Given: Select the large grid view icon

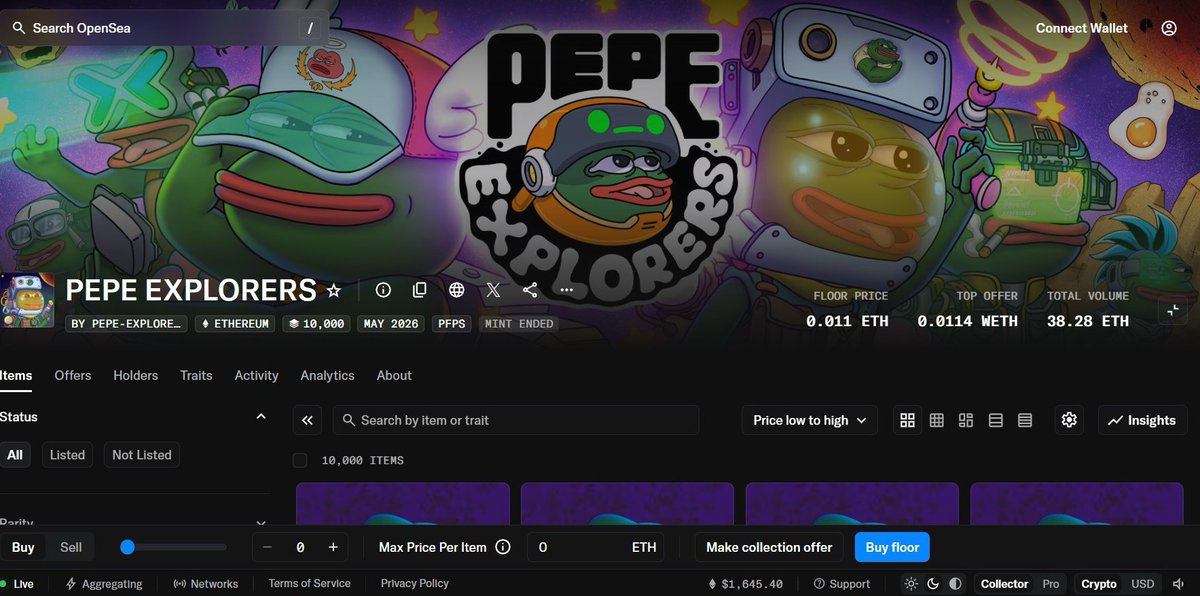Looking at the screenshot, I should coord(907,420).
